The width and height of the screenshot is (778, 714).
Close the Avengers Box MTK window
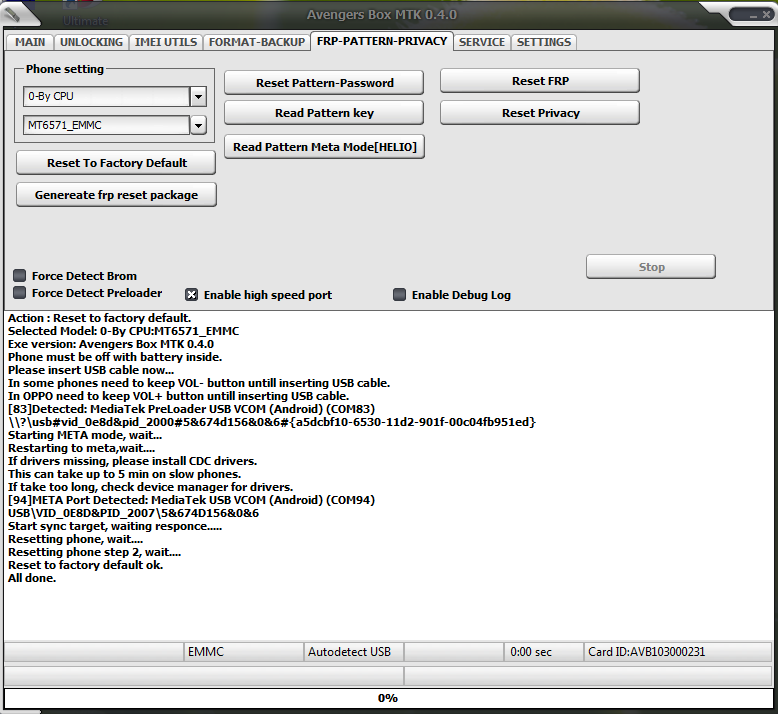tap(766, 15)
